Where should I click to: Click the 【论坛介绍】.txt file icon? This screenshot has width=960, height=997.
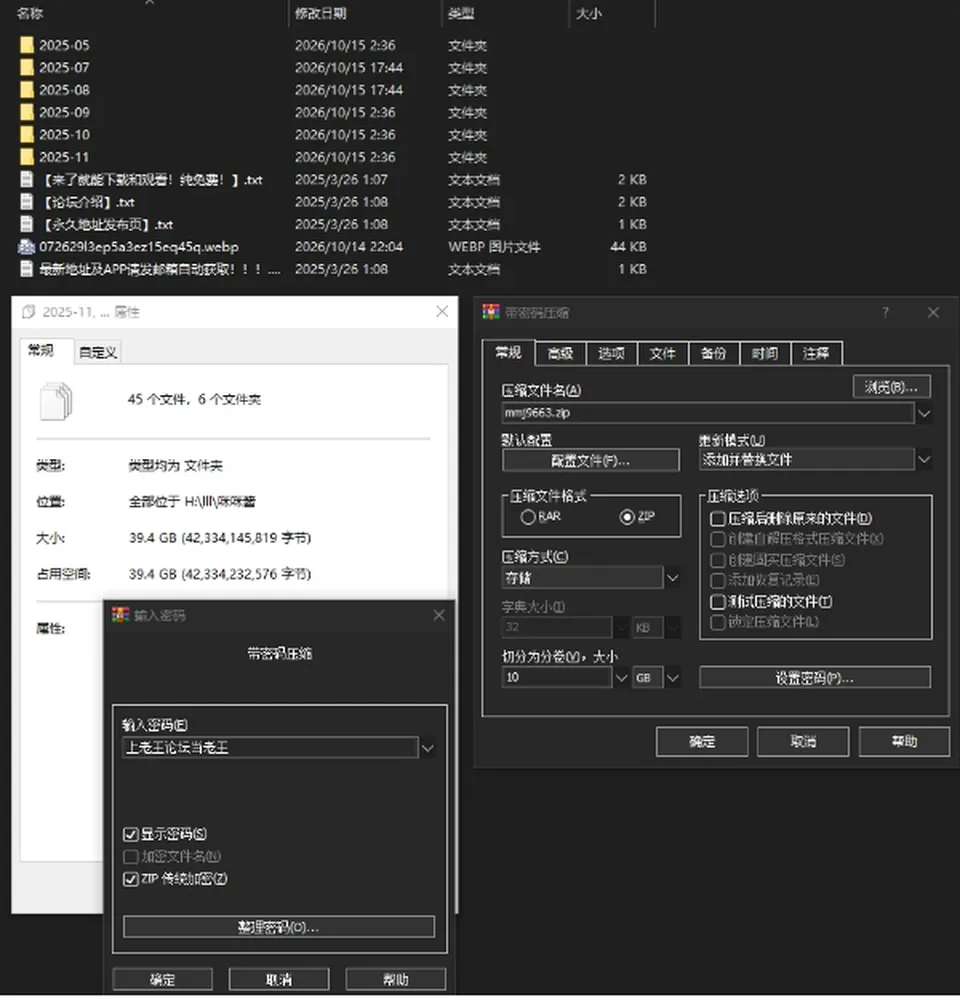(x=27, y=202)
